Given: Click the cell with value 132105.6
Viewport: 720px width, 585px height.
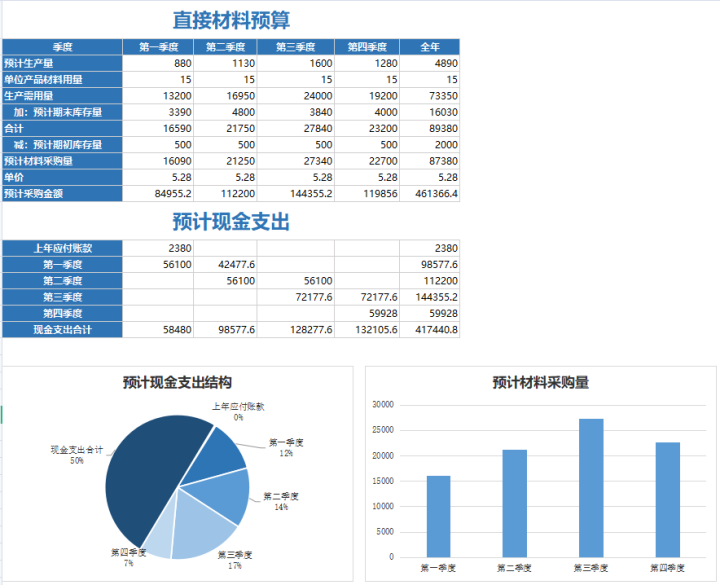Looking at the screenshot, I should point(367,330).
